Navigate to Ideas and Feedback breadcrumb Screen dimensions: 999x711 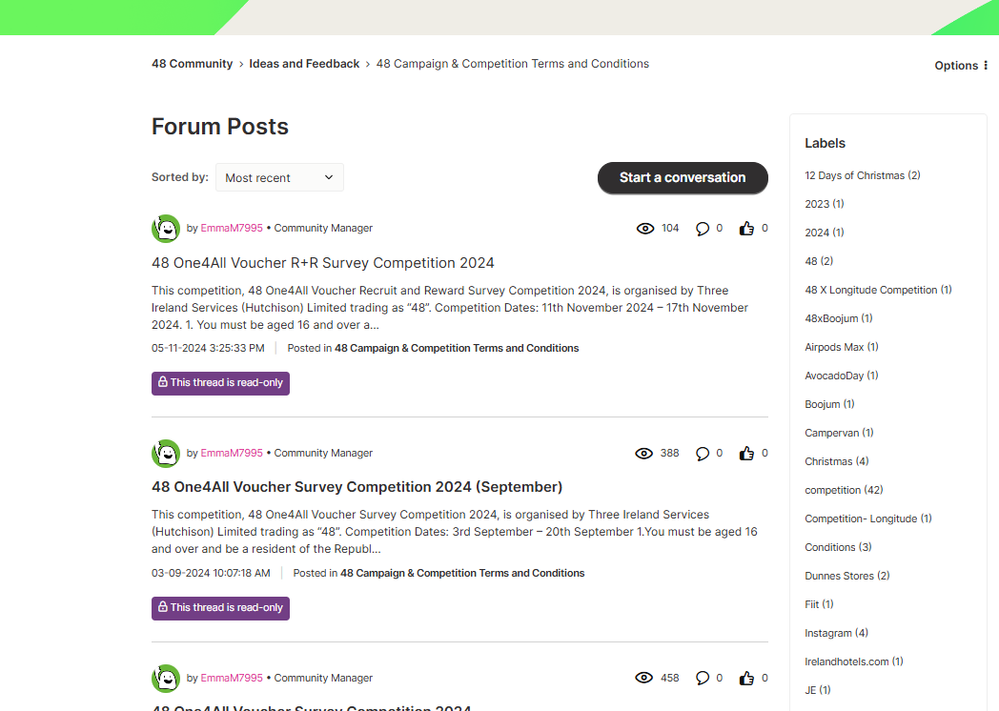point(304,64)
